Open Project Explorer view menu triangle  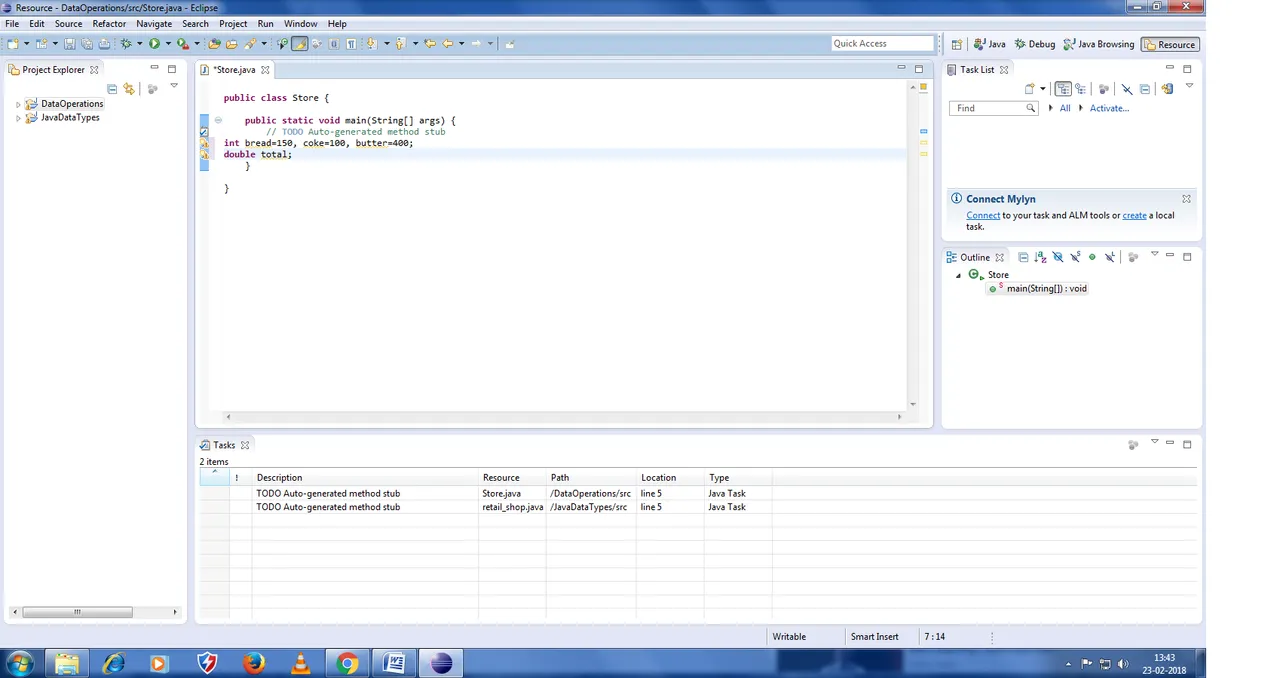point(173,86)
